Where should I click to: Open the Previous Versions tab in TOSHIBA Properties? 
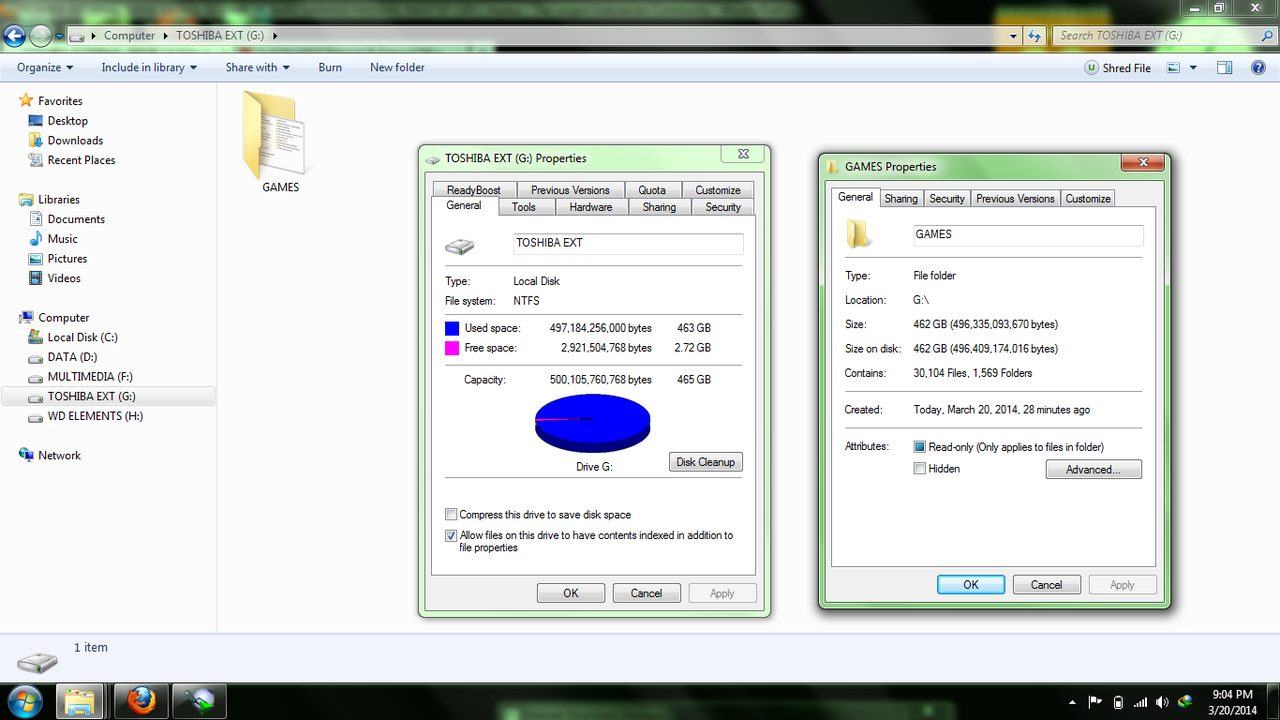(x=570, y=190)
